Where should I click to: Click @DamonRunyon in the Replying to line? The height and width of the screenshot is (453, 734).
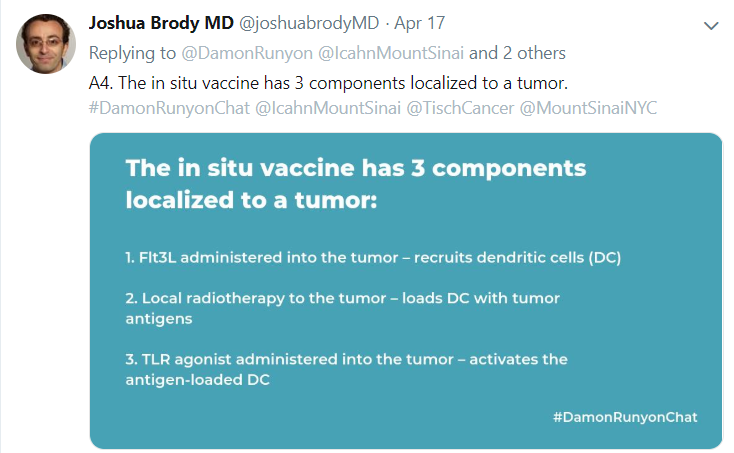(x=247, y=53)
